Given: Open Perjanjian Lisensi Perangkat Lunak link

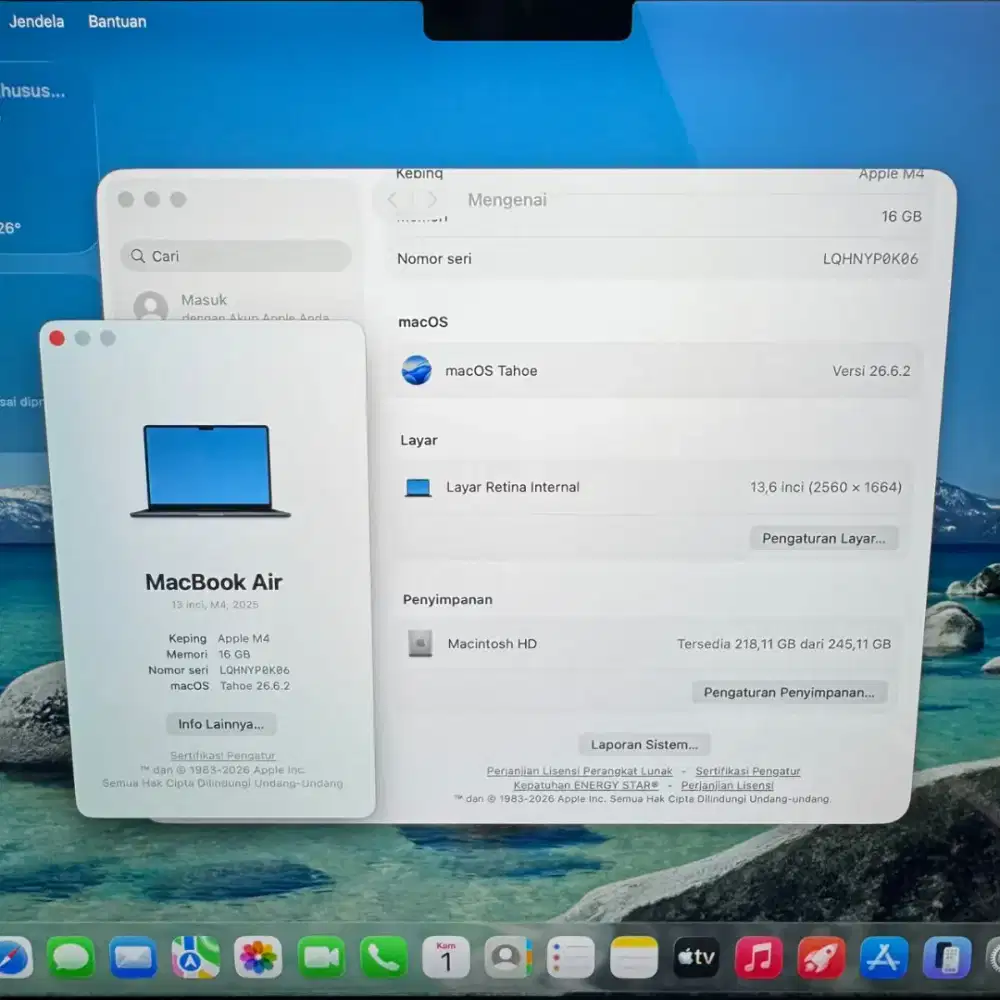Looking at the screenshot, I should coord(579,771).
